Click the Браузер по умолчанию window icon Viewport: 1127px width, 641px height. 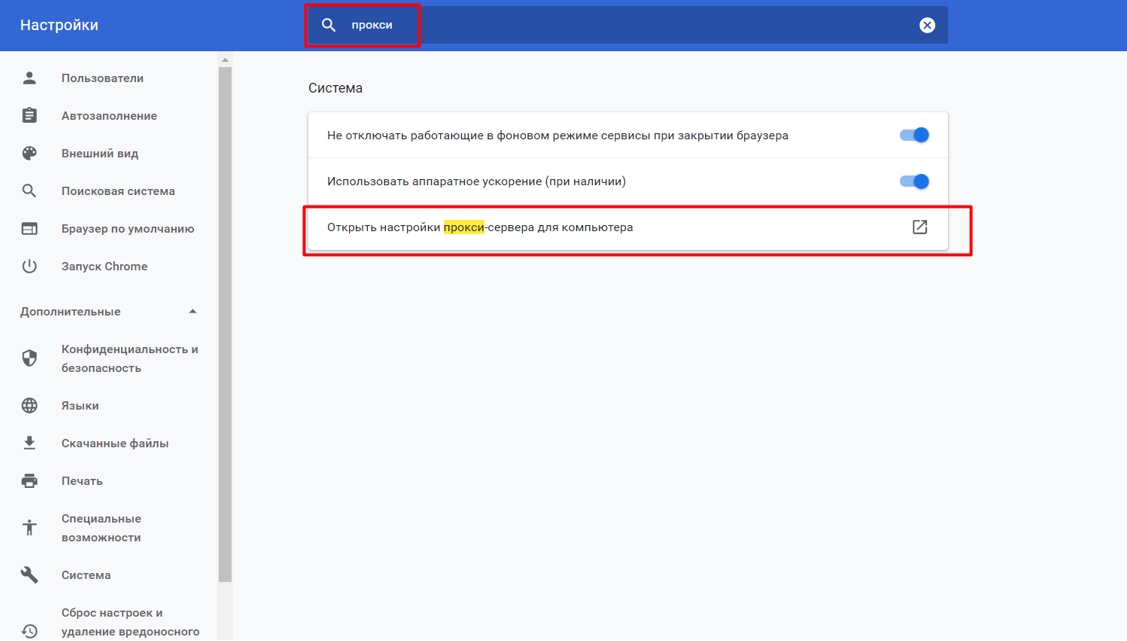29,229
